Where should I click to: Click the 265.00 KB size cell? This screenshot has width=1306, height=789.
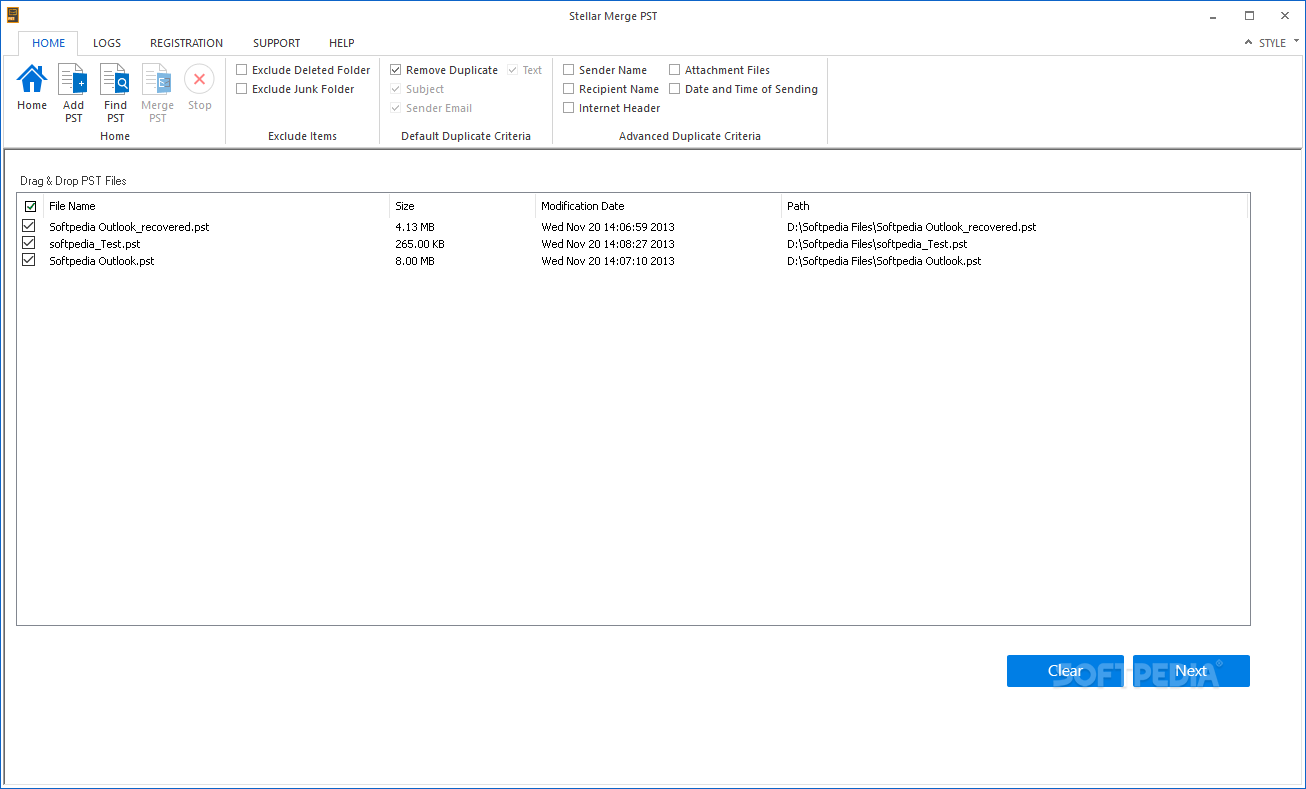click(x=420, y=244)
